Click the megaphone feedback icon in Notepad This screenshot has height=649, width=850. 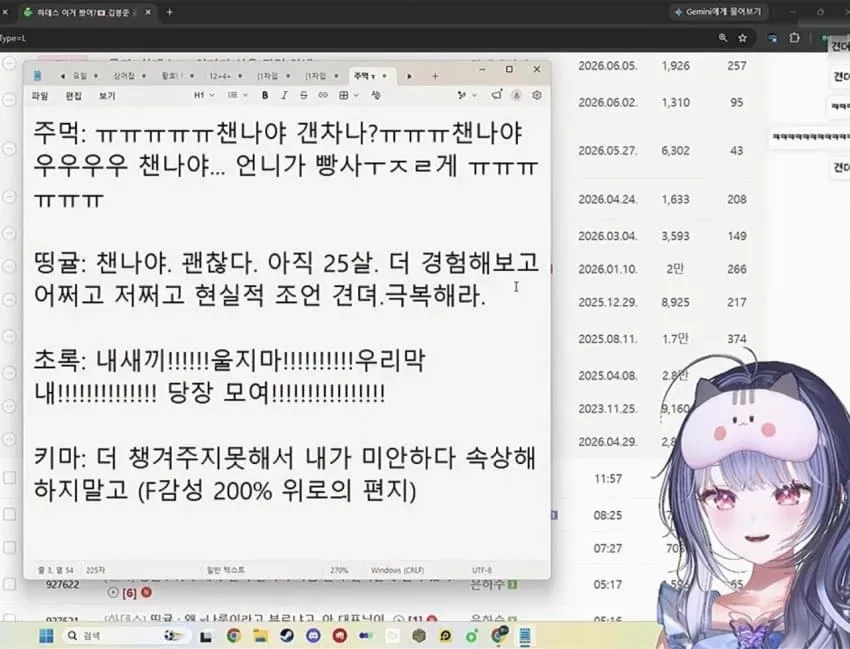497,95
